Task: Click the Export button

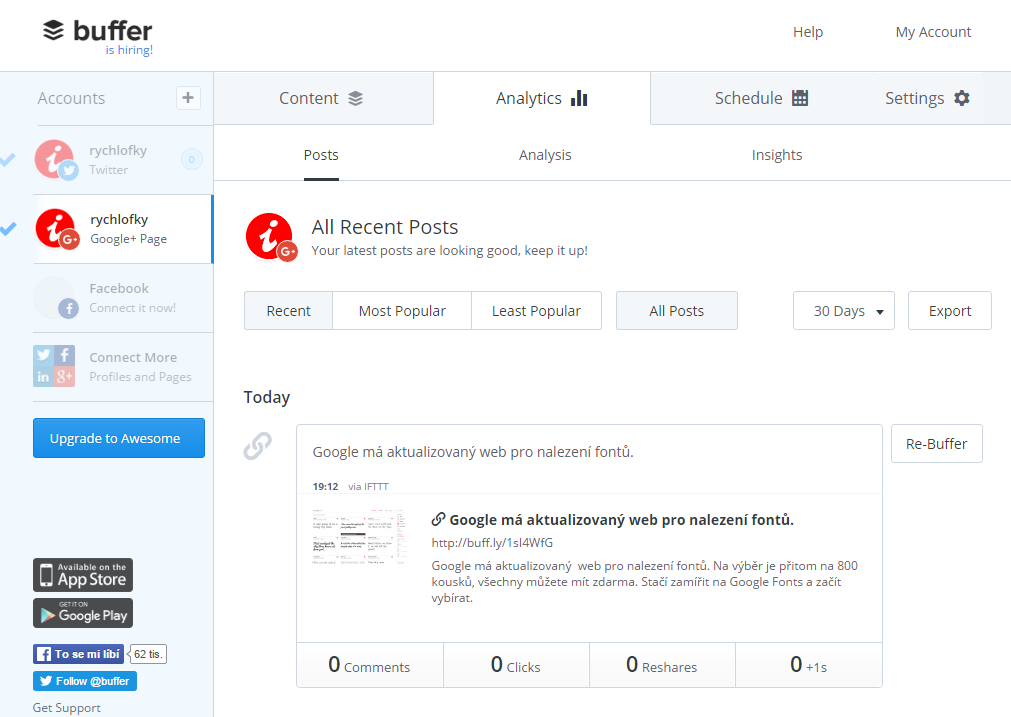Action: pyautogui.click(x=950, y=311)
